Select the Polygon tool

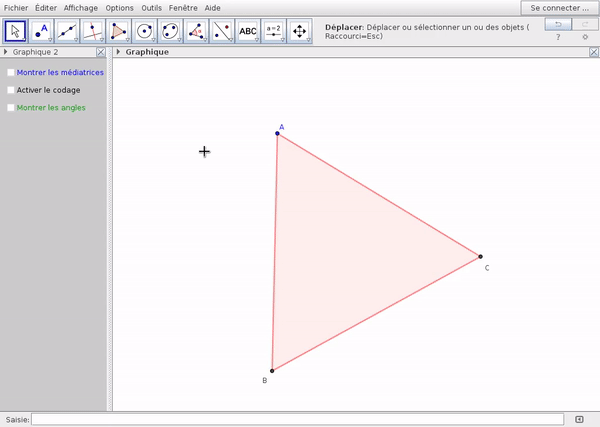tap(119, 31)
